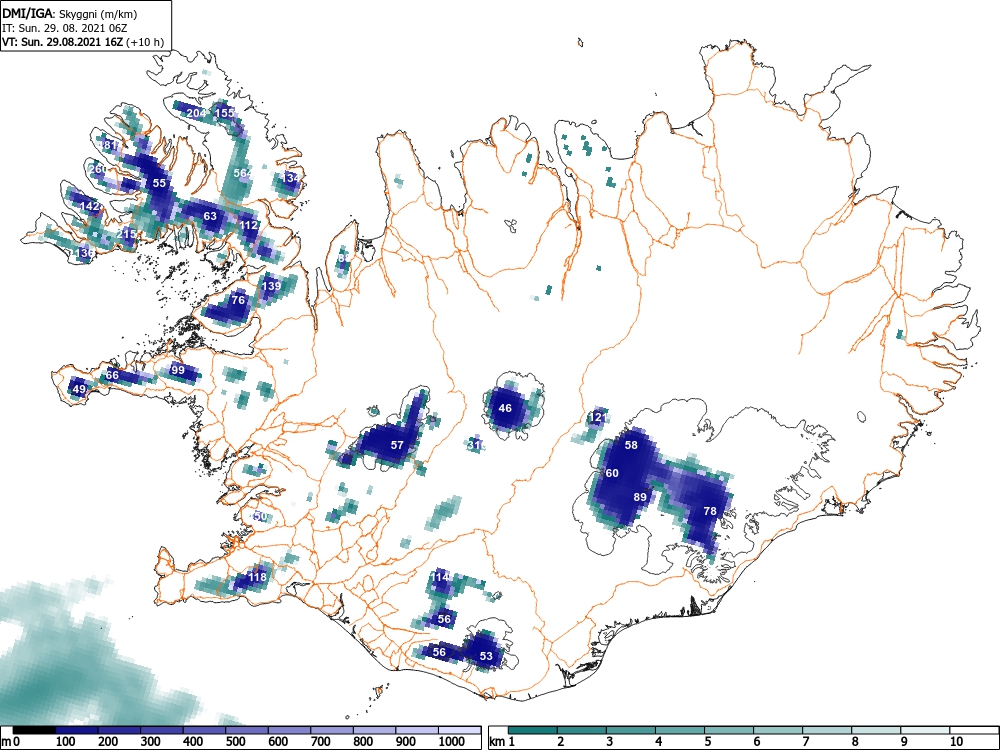The height and width of the screenshot is (750, 1000).
Task: Click the map value label '204'
Action: click(x=196, y=113)
